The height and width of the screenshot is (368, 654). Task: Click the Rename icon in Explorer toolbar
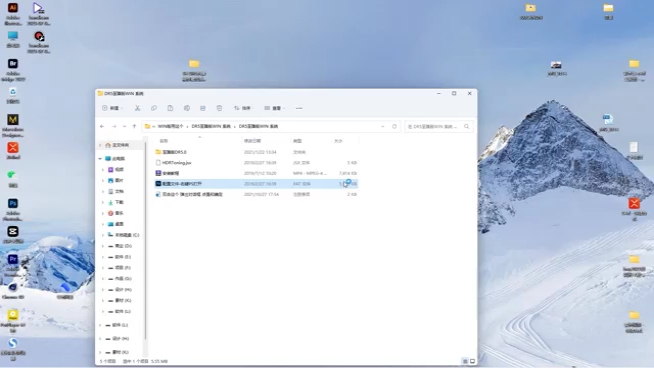pos(186,108)
